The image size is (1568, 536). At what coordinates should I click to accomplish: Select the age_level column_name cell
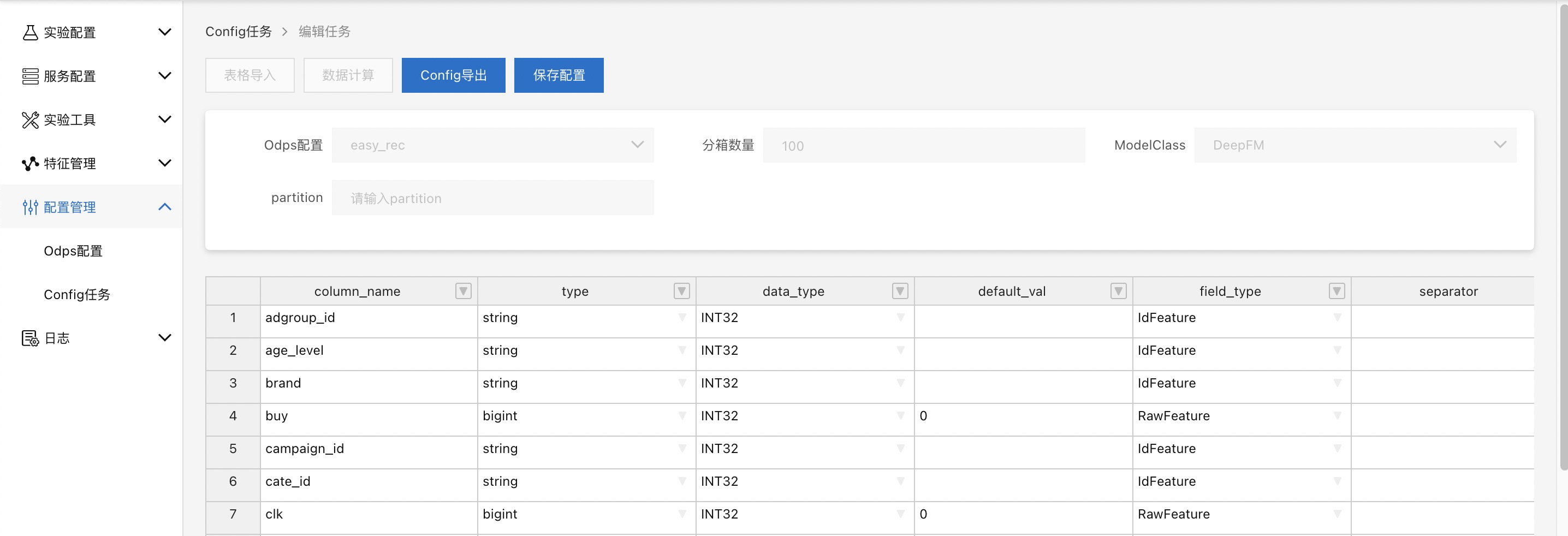click(369, 354)
